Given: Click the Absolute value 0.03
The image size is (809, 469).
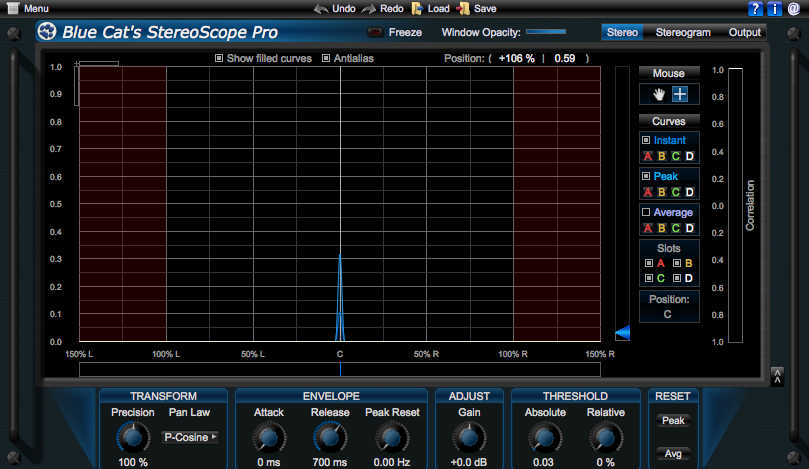Looking at the screenshot, I should pyautogui.click(x=543, y=462).
